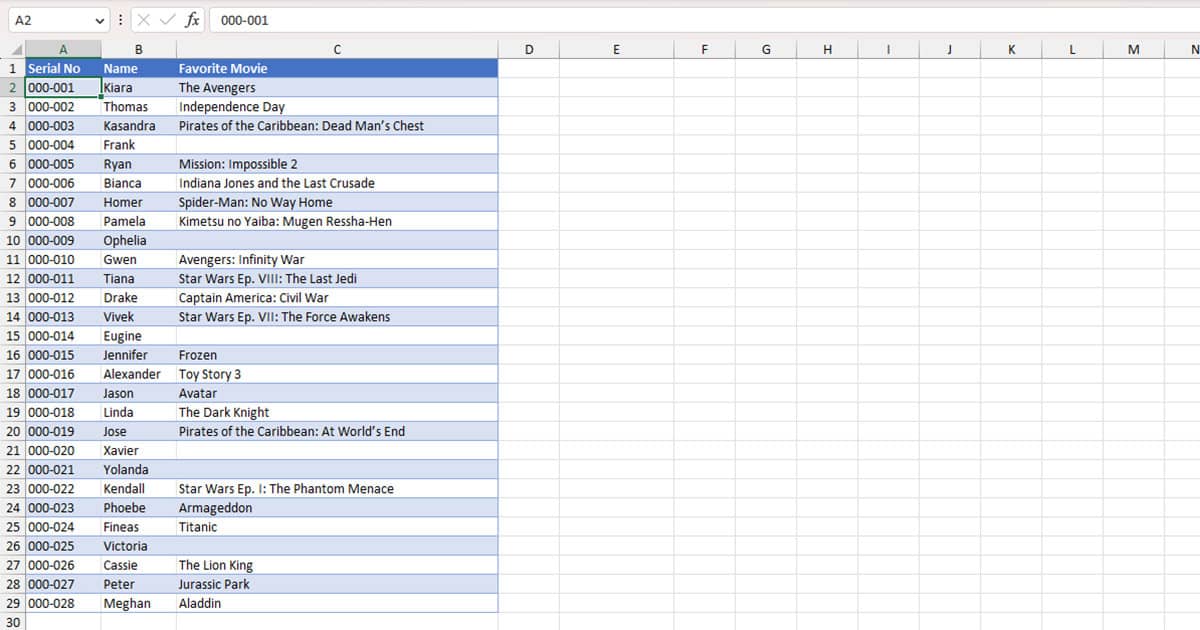Viewport: 1200px width, 630px height.
Task: Click the Enter checkmark on the formula bar
Action: pyautogui.click(x=166, y=19)
